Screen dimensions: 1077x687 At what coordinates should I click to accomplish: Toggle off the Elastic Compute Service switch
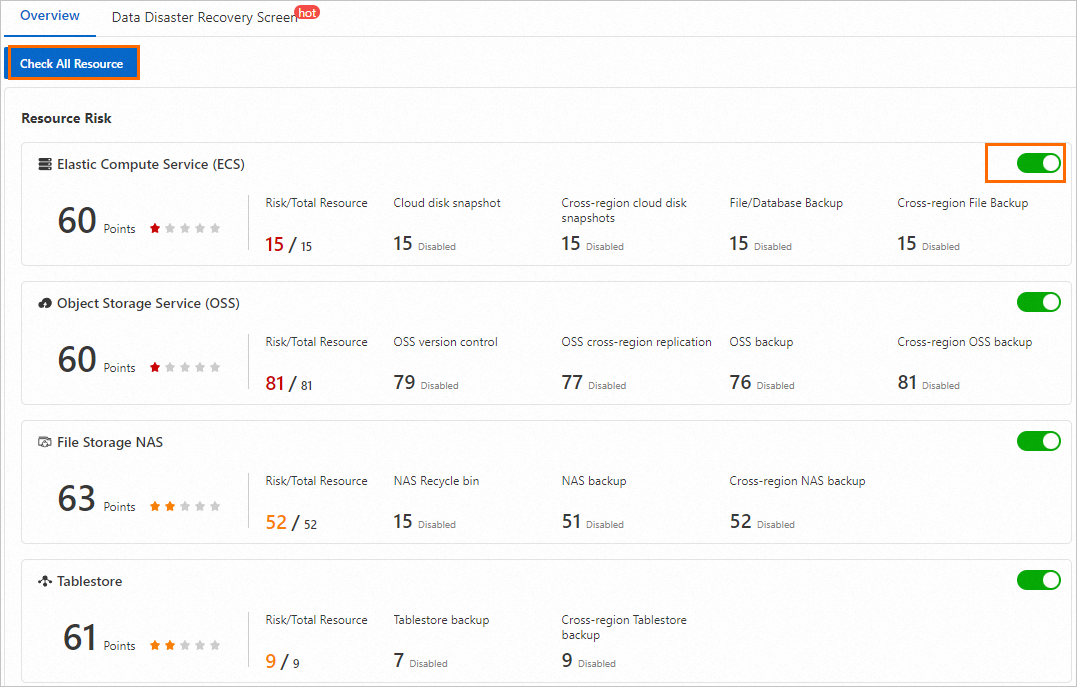tap(1038, 163)
